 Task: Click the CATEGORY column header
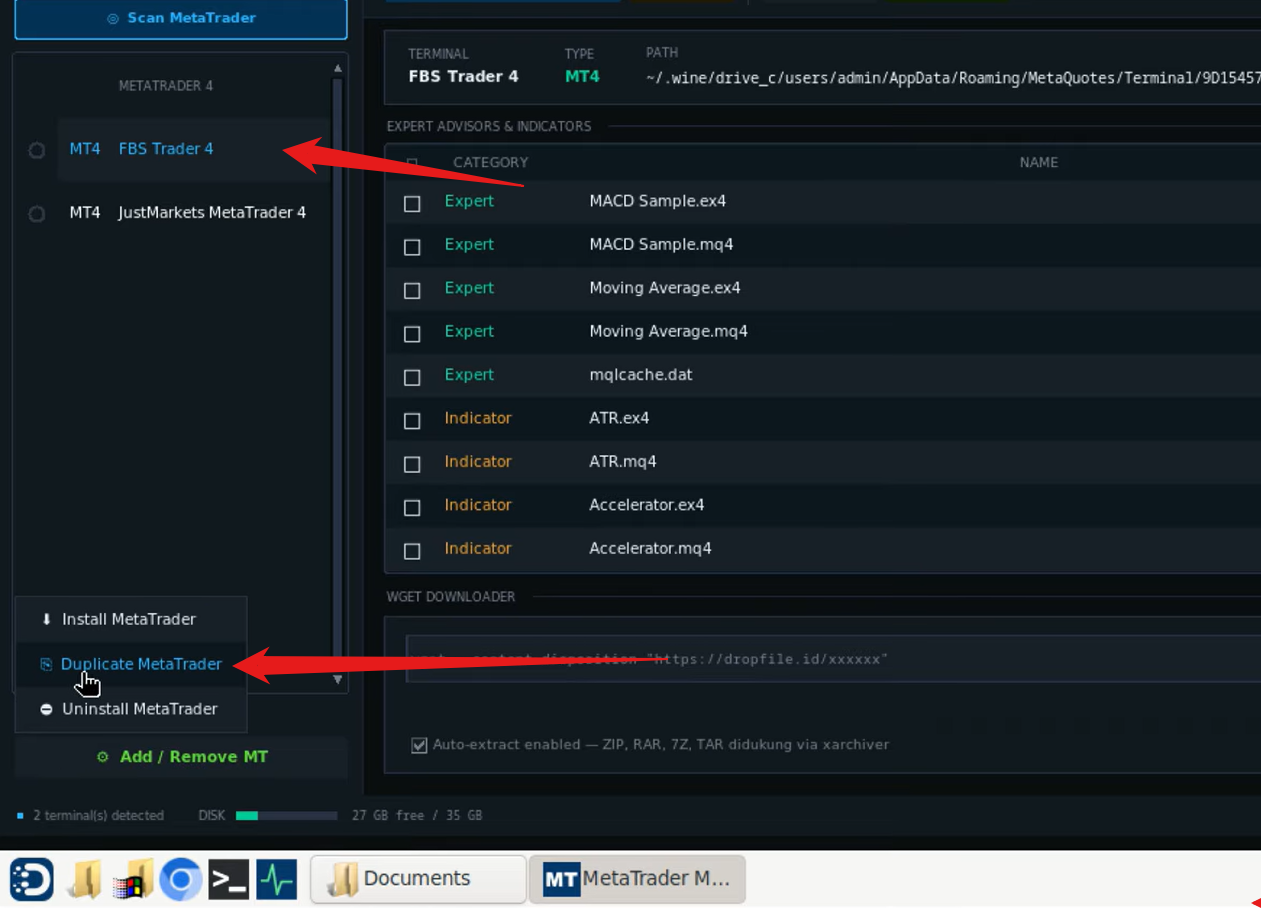click(490, 162)
